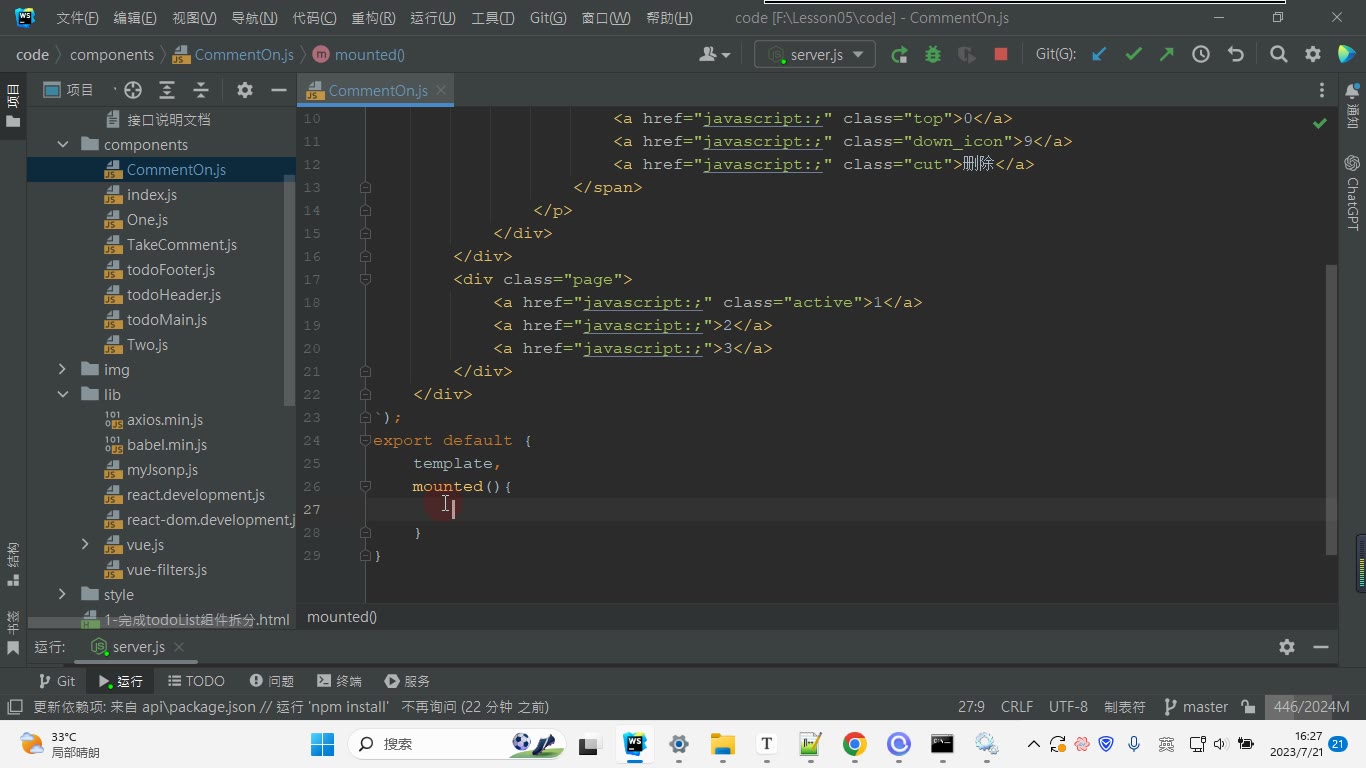Open TakeComment.js in project tree
1366x768 pixels.
182,245
